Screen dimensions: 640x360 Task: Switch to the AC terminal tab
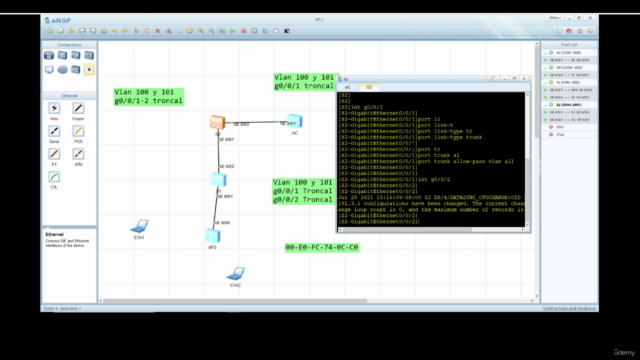coord(347,87)
